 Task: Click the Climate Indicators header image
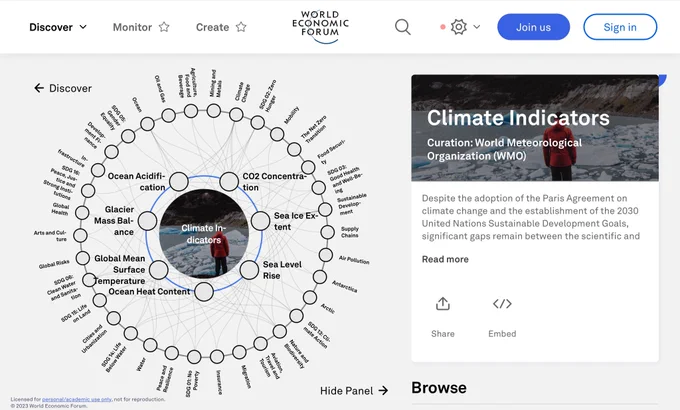(x=535, y=128)
